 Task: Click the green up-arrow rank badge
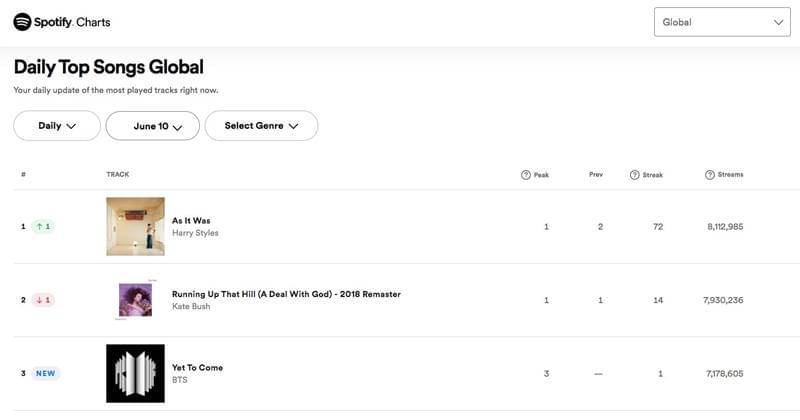[41, 227]
